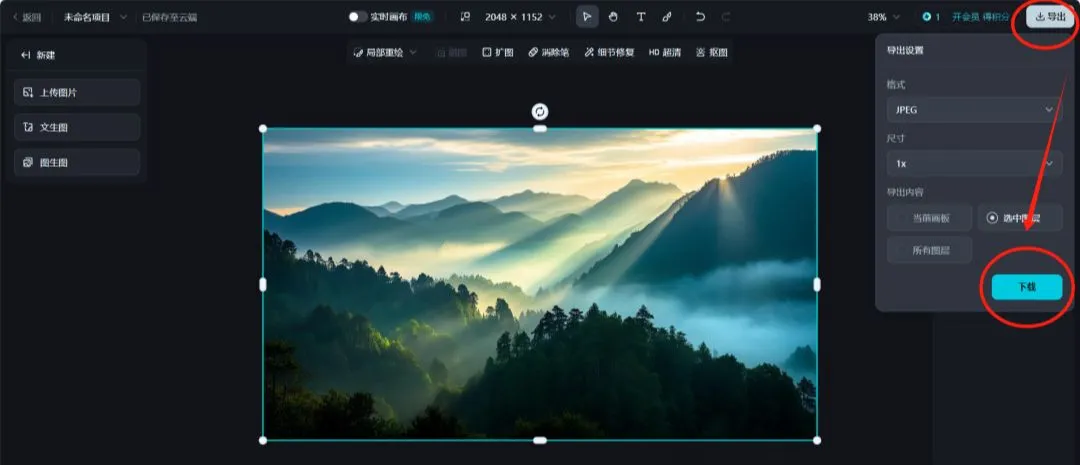Select the 细节修复 detail repair tool

click(x=610, y=52)
